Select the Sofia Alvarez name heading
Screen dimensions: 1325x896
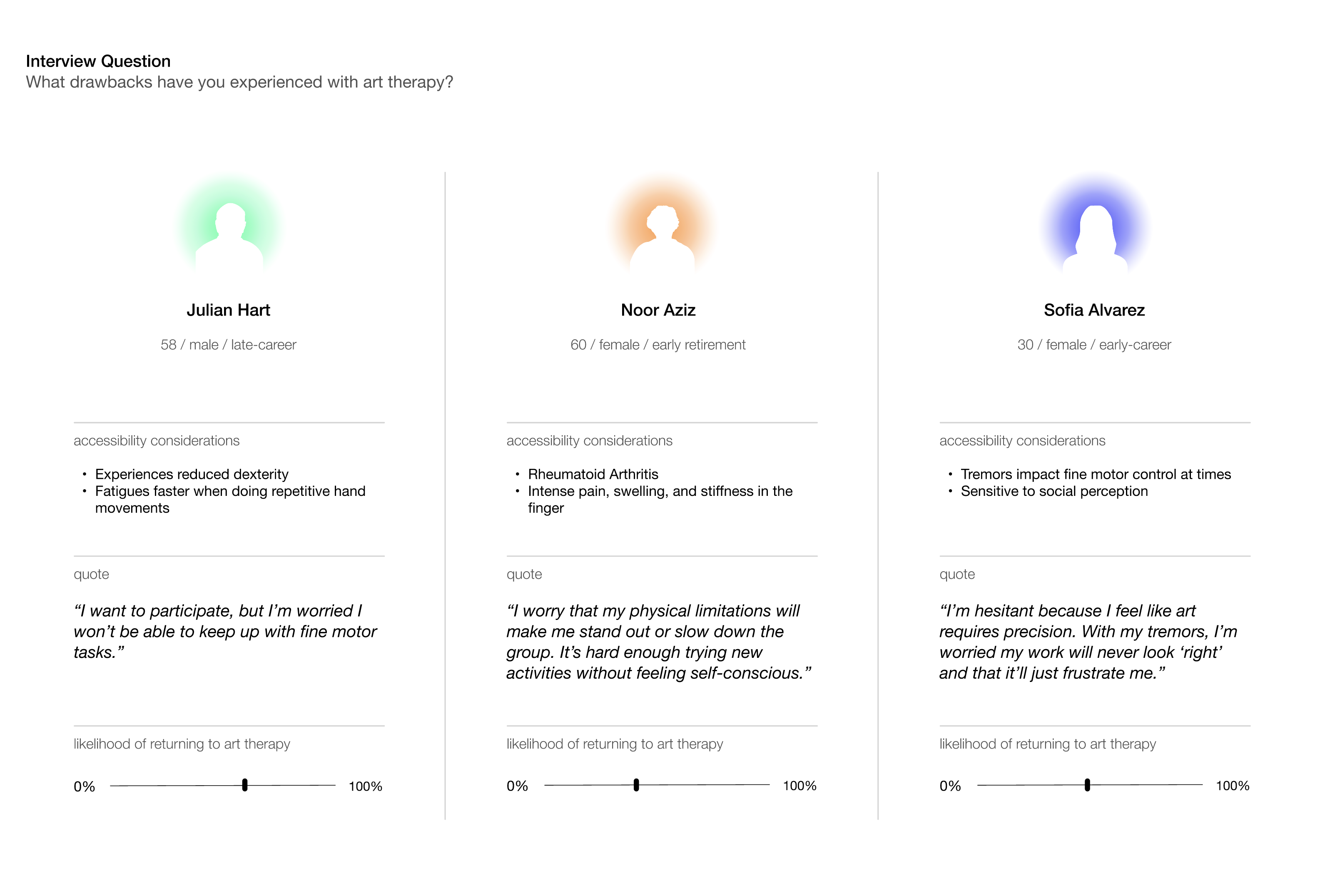pyautogui.click(x=1093, y=310)
